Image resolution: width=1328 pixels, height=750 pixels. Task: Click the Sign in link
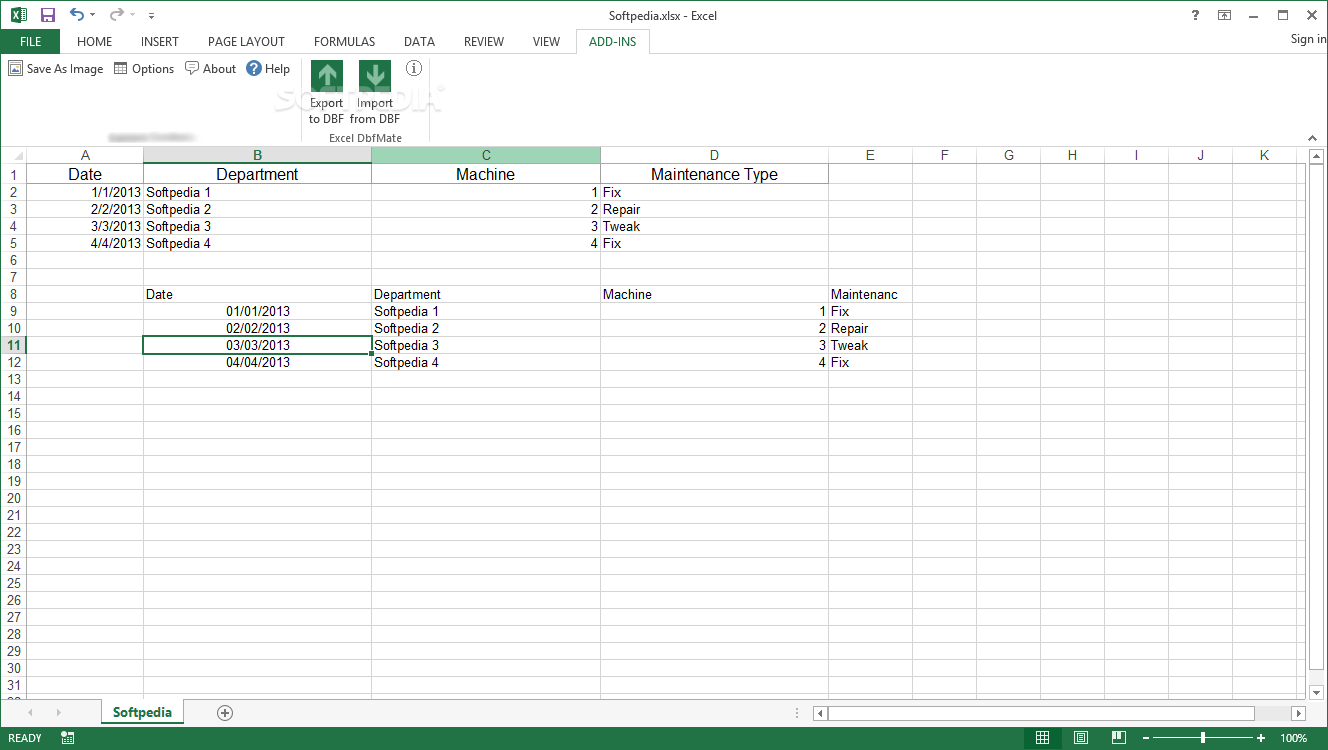pos(1308,39)
